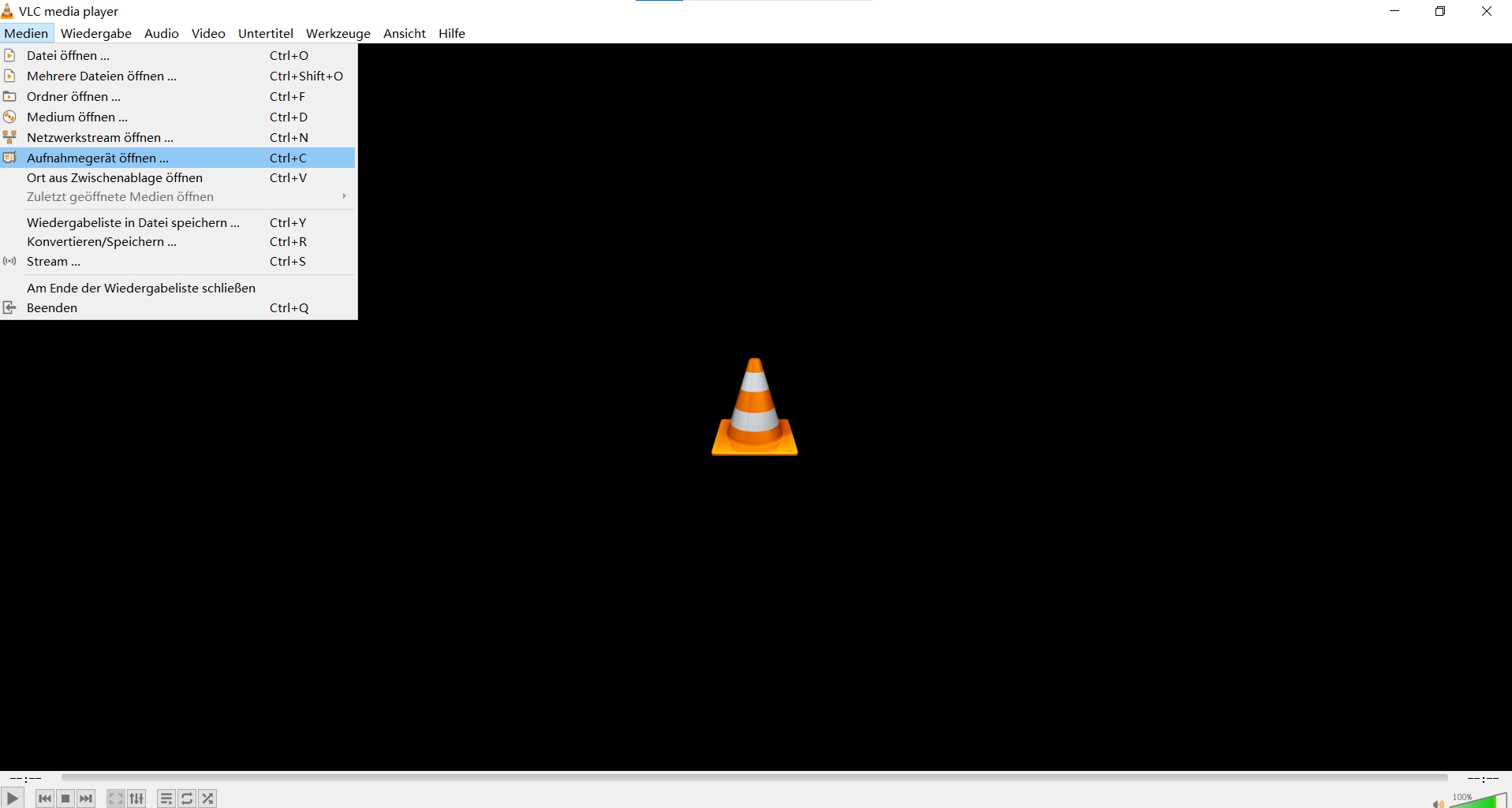This screenshot has height=808, width=1512.
Task: Choose Beenden to quit VLC
Action: [178, 307]
